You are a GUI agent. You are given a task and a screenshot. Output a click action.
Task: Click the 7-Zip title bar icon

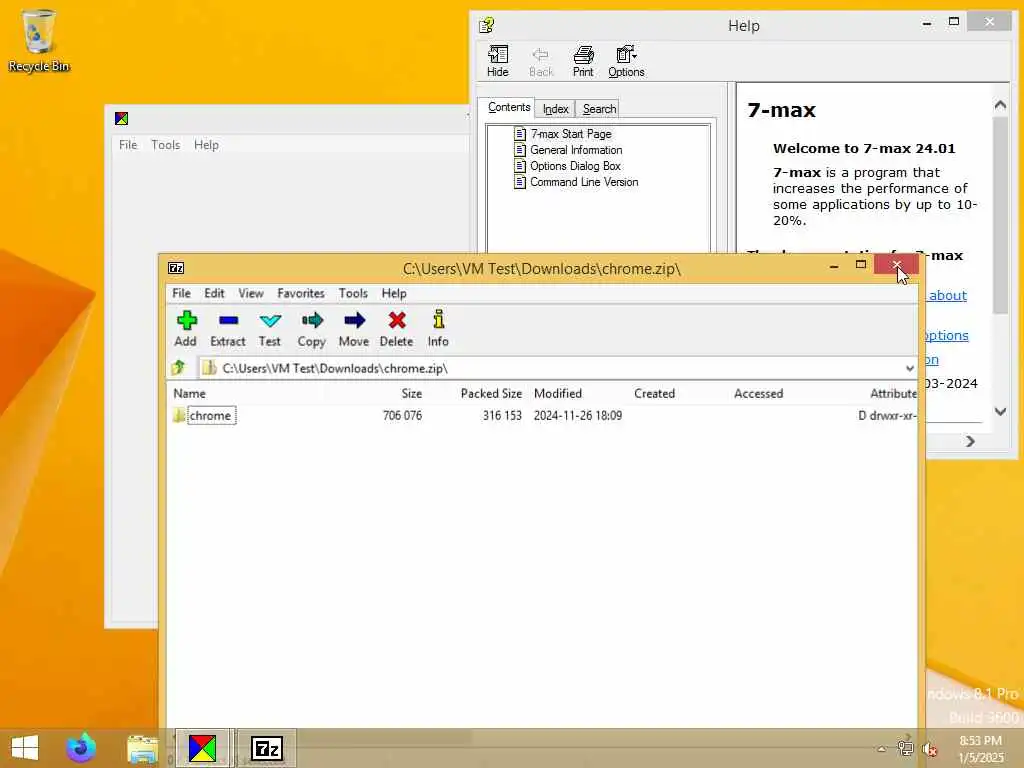pos(176,268)
